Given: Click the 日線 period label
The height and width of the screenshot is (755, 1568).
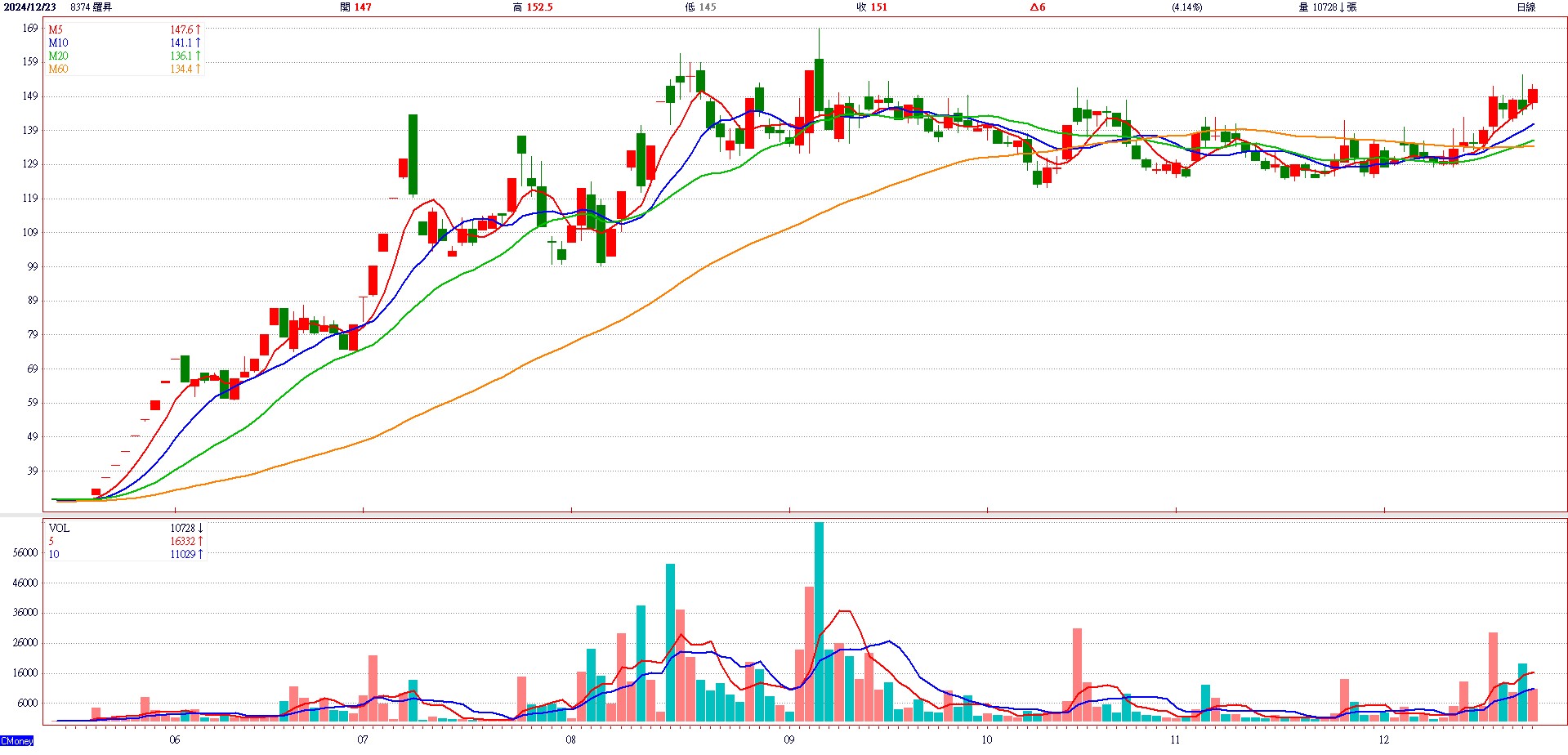Looking at the screenshot, I should coord(1526,7).
